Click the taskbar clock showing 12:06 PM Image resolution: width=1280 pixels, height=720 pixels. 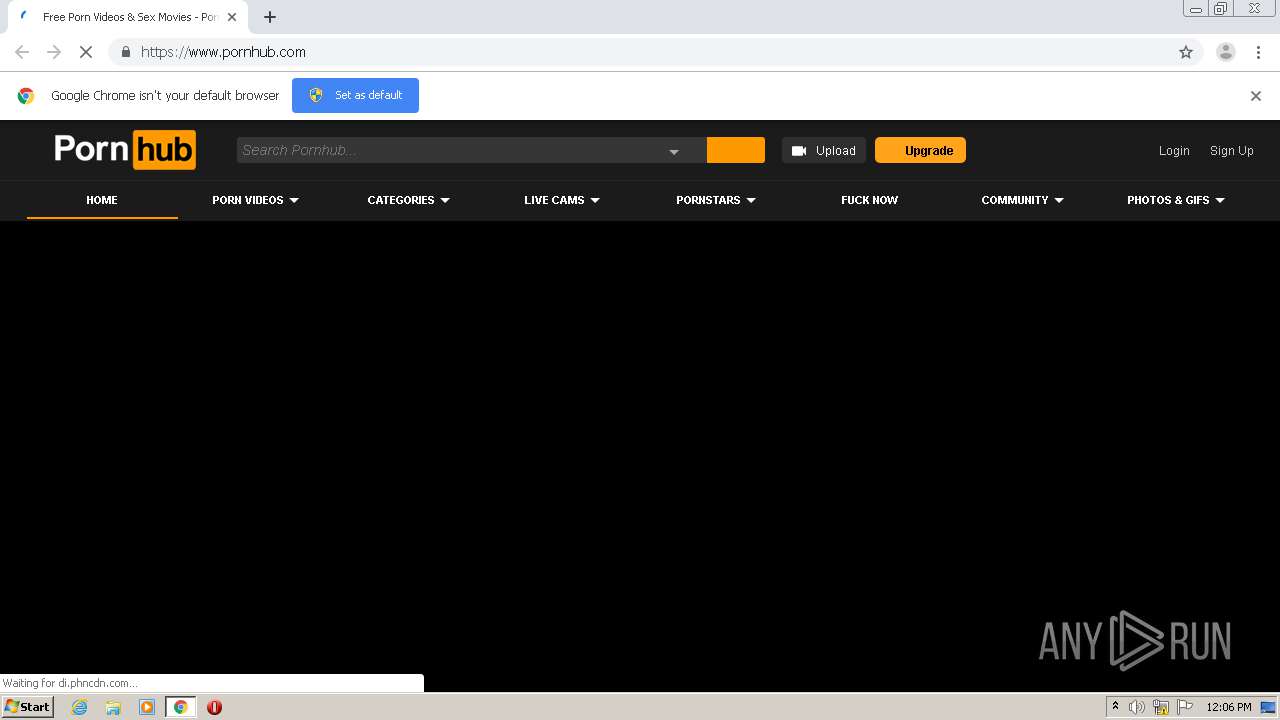pos(1229,707)
